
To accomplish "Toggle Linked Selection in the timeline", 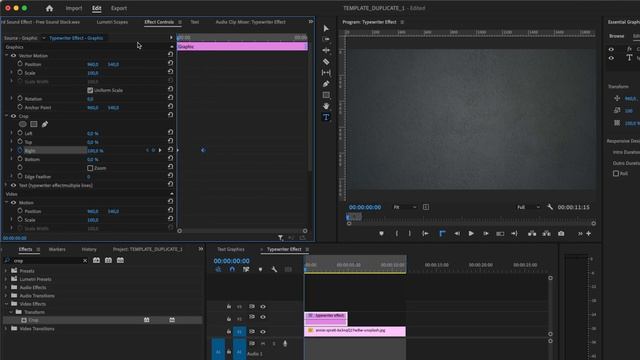I will pyautogui.click(x=246, y=269).
